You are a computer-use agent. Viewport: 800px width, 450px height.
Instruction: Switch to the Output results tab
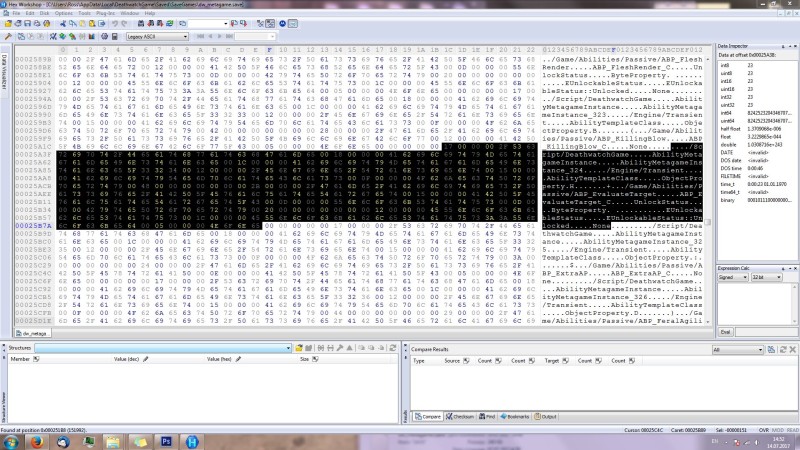(x=545, y=417)
